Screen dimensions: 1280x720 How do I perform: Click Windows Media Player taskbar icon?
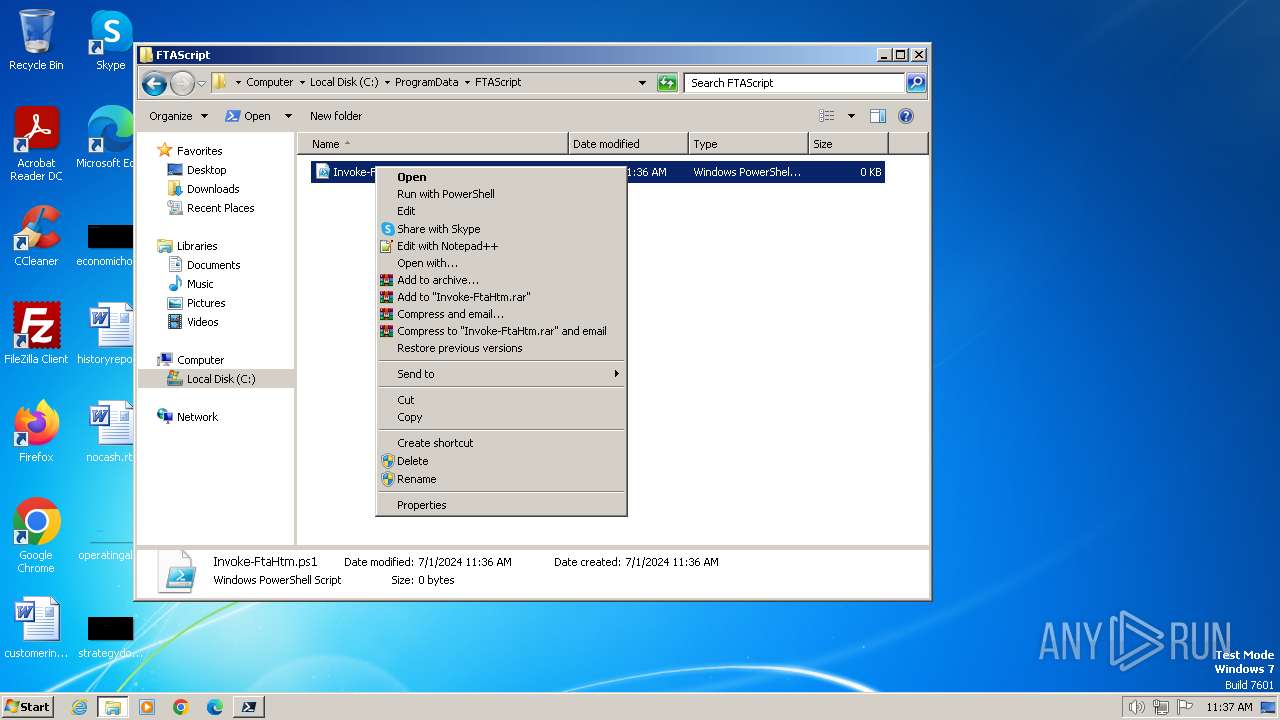(147, 707)
